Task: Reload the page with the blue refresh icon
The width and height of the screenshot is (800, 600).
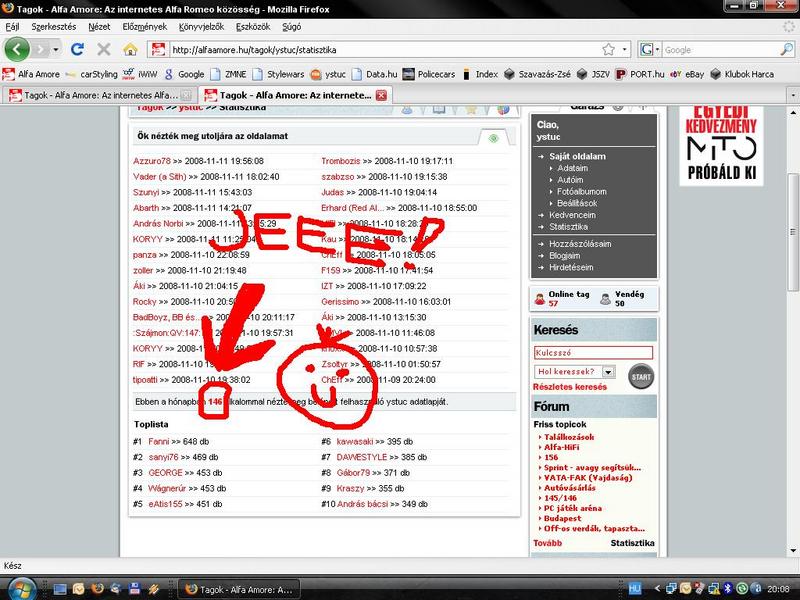Action: tap(78, 49)
